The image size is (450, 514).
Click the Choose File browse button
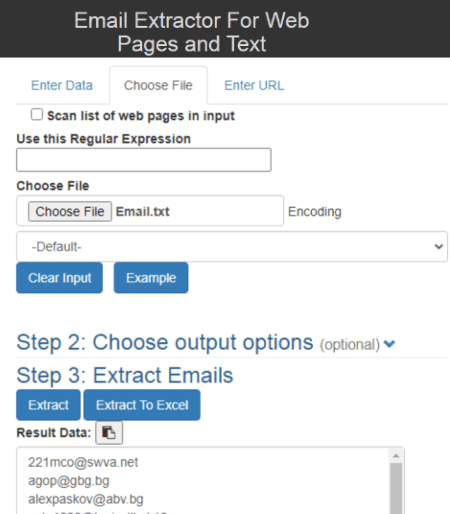(x=70, y=211)
